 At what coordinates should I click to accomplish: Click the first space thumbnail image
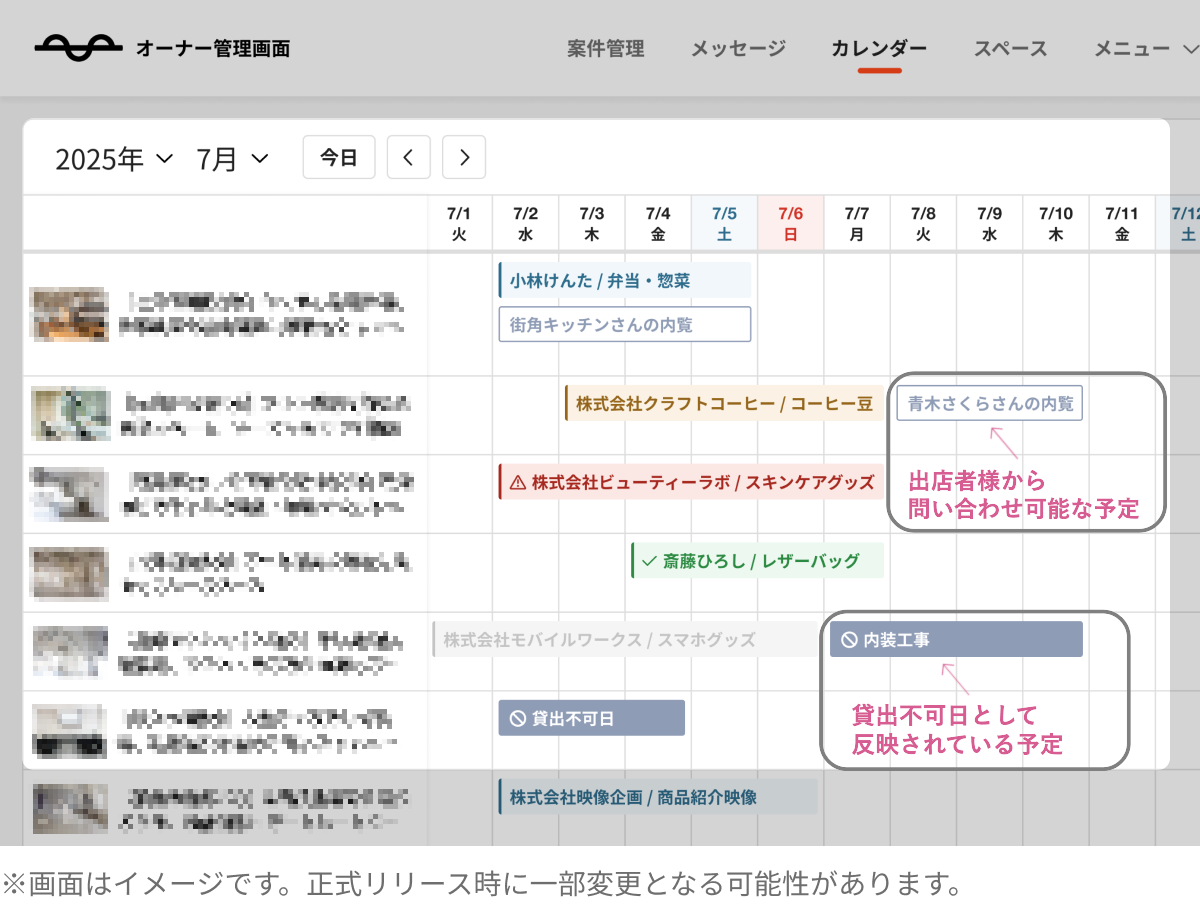point(68,314)
